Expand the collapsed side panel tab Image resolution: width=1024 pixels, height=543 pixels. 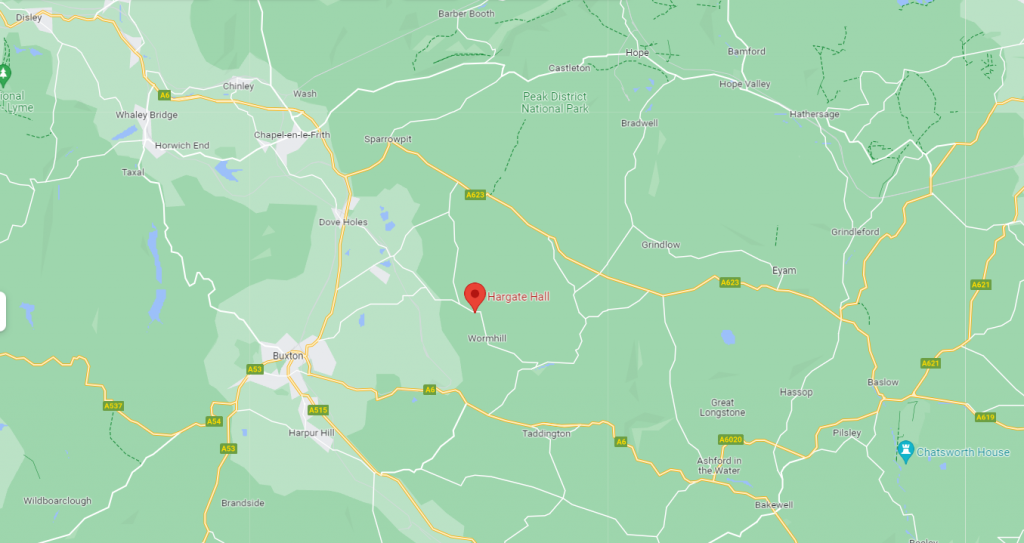pyautogui.click(x=3, y=312)
